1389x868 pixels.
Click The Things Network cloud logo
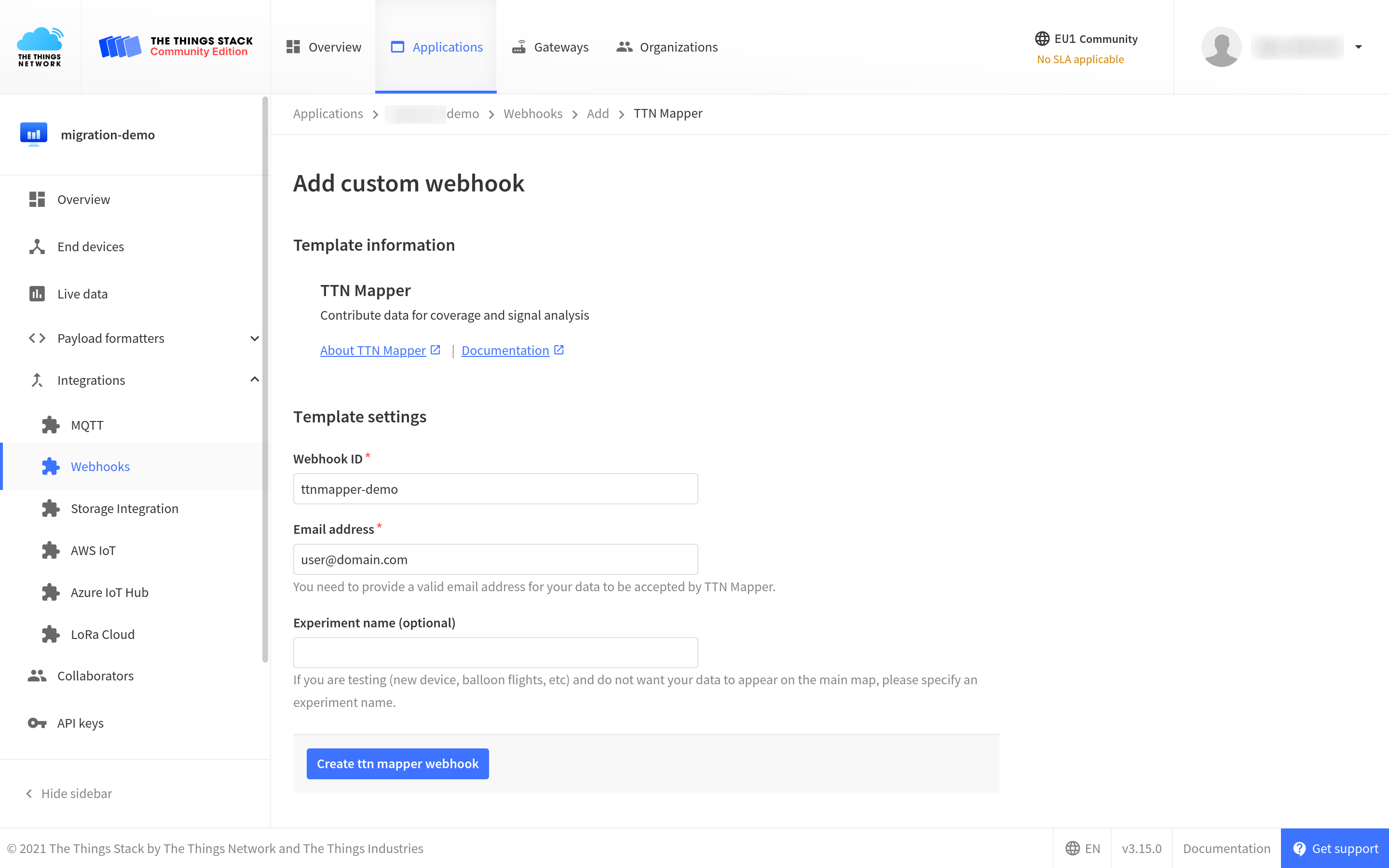click(40, 46)
